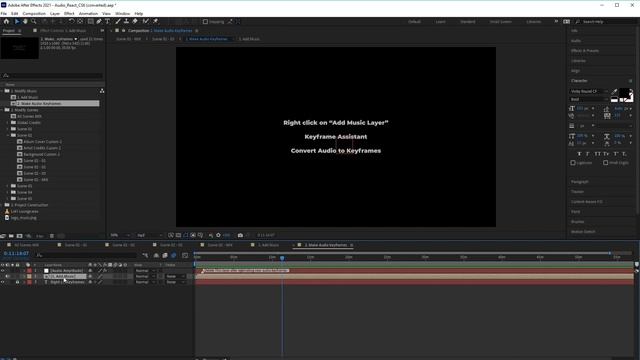The width and height of the screenshot is (640, 360).
Task: Open the Graph Editor in timeline
Action: pyautogui.click(x=185, y=255)
